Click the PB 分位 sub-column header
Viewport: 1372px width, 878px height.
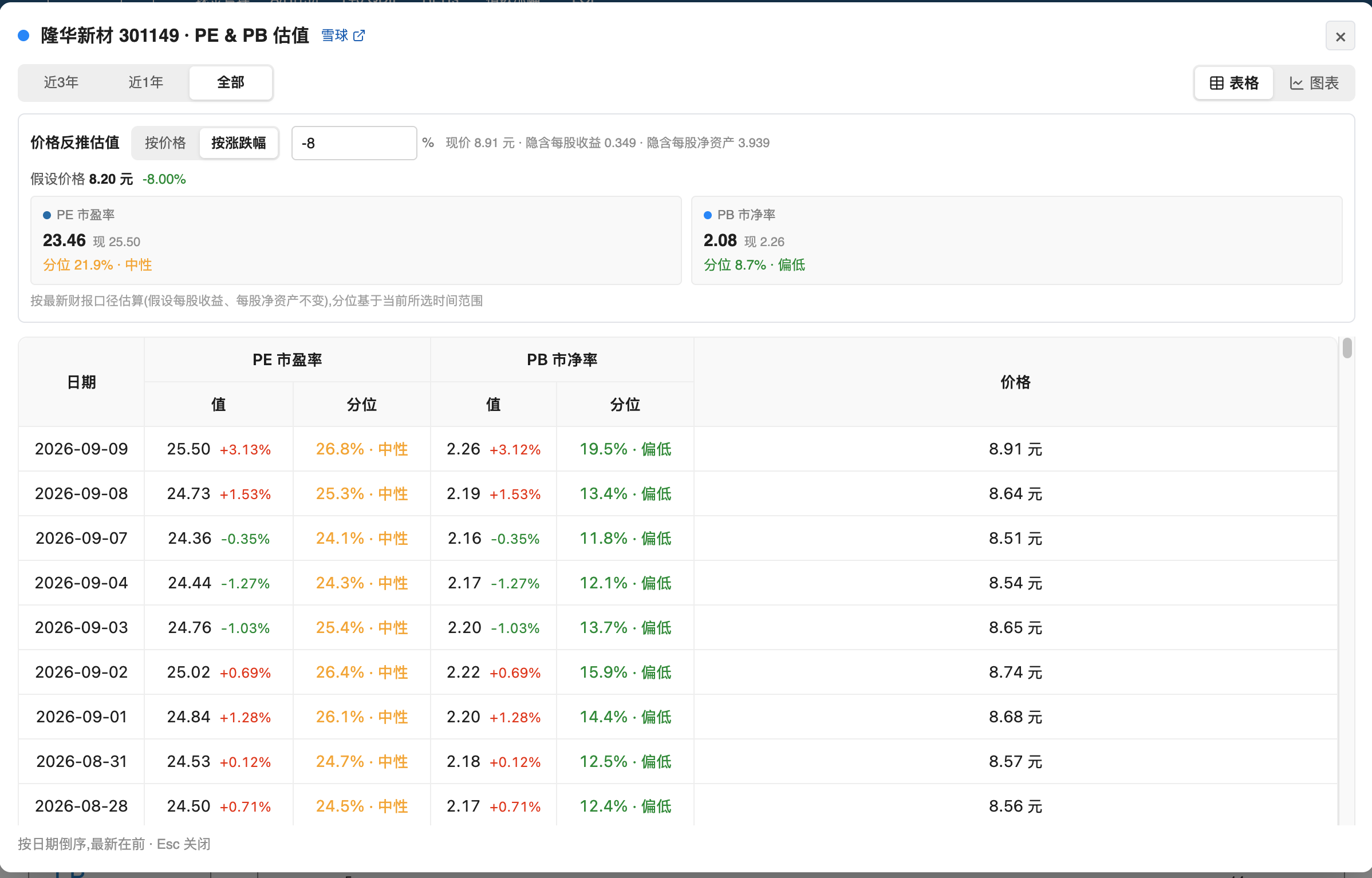pyautogui.click(x=625, y=404)
